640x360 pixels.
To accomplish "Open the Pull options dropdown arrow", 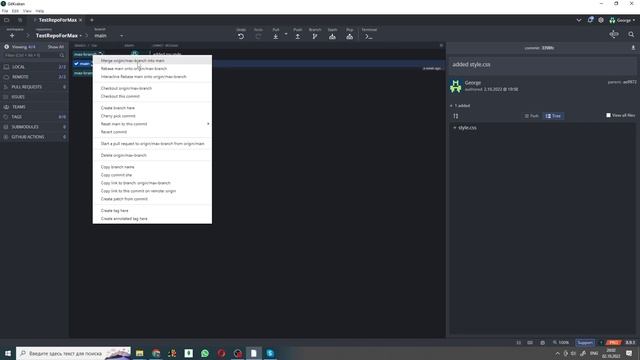I will click(x=286, y=34).
